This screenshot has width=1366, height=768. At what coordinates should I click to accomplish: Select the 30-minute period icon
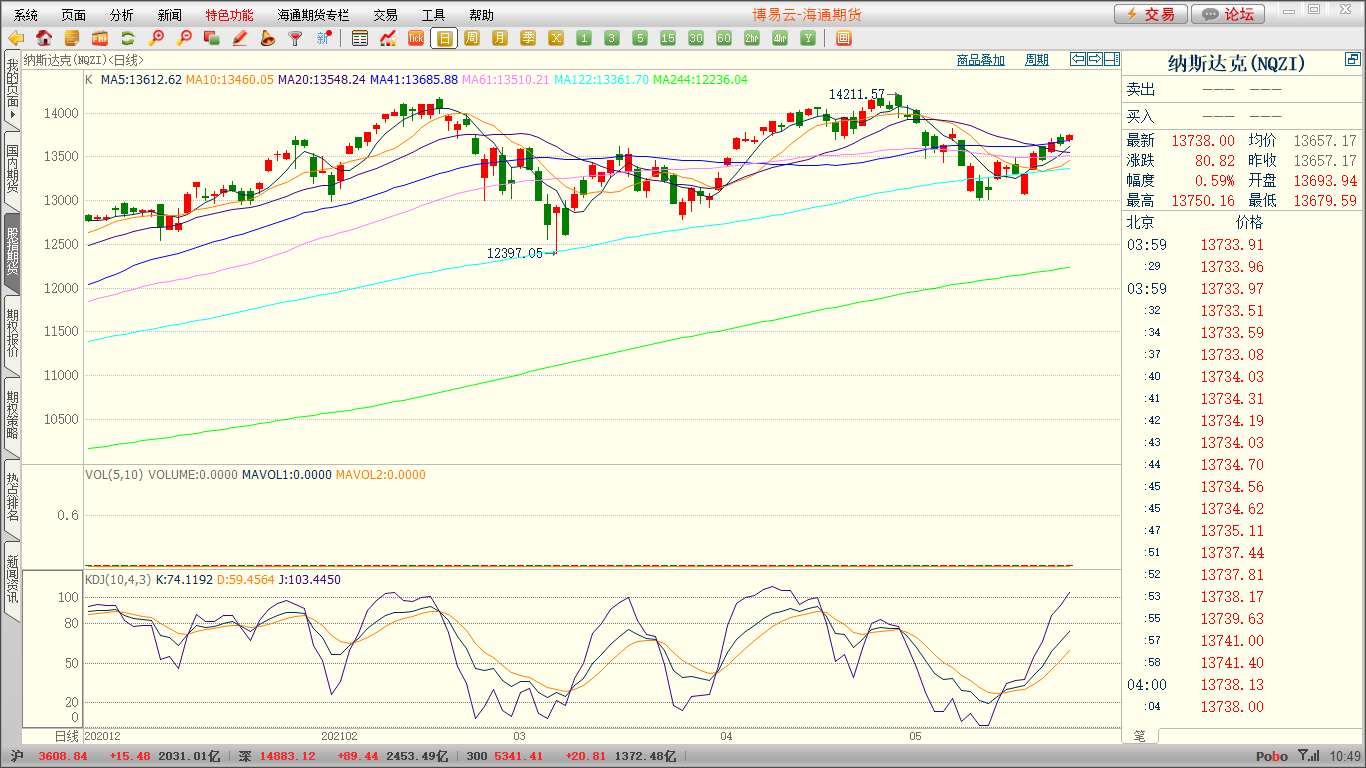click(696, 38)
